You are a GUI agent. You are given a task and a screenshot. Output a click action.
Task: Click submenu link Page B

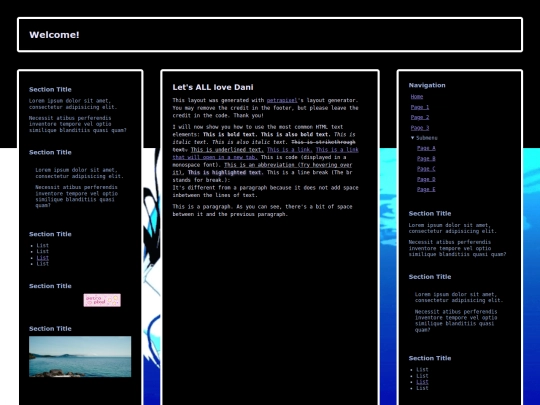426,158
